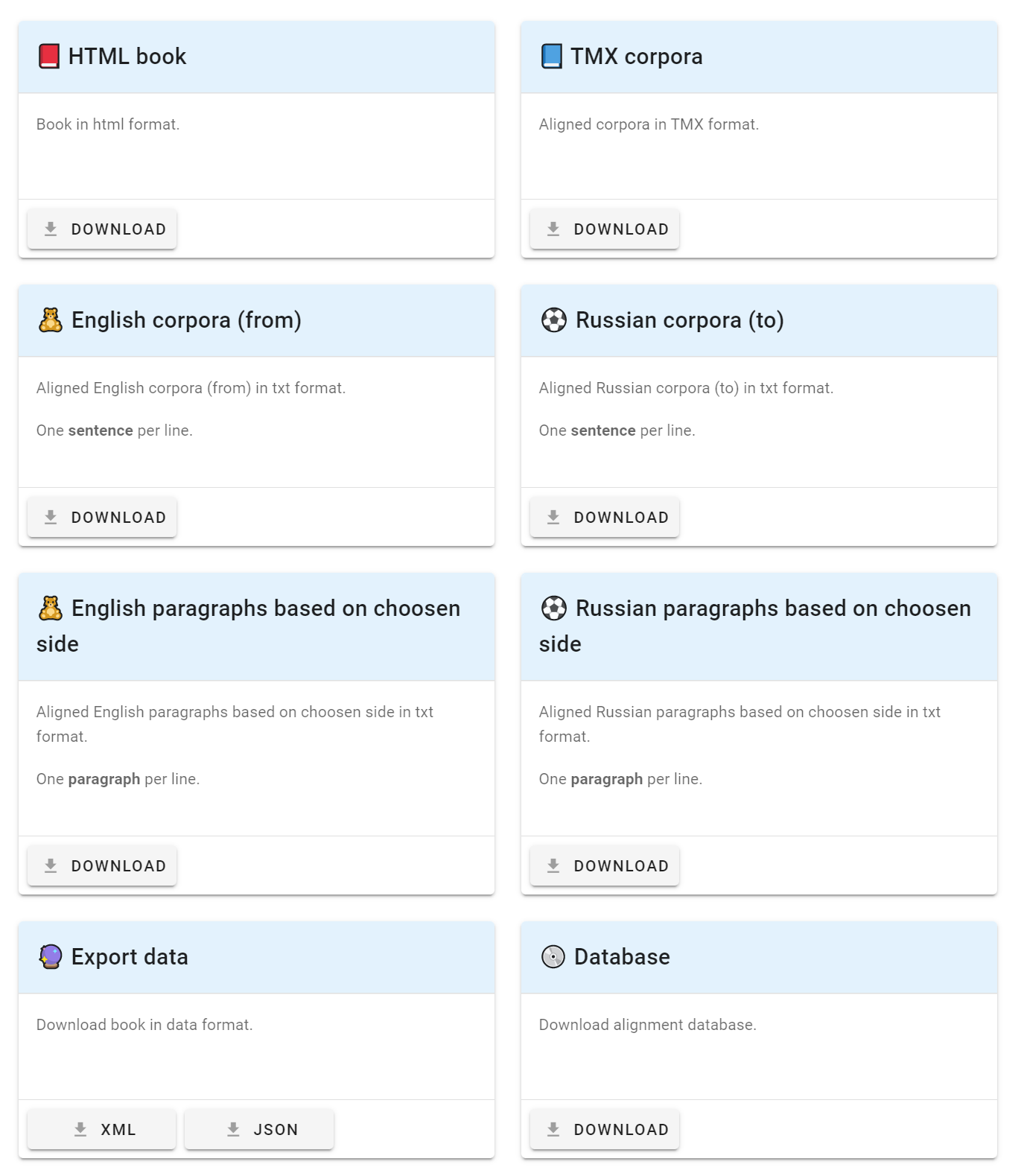Click the disc icon beside Database

(x=553, y=957)
